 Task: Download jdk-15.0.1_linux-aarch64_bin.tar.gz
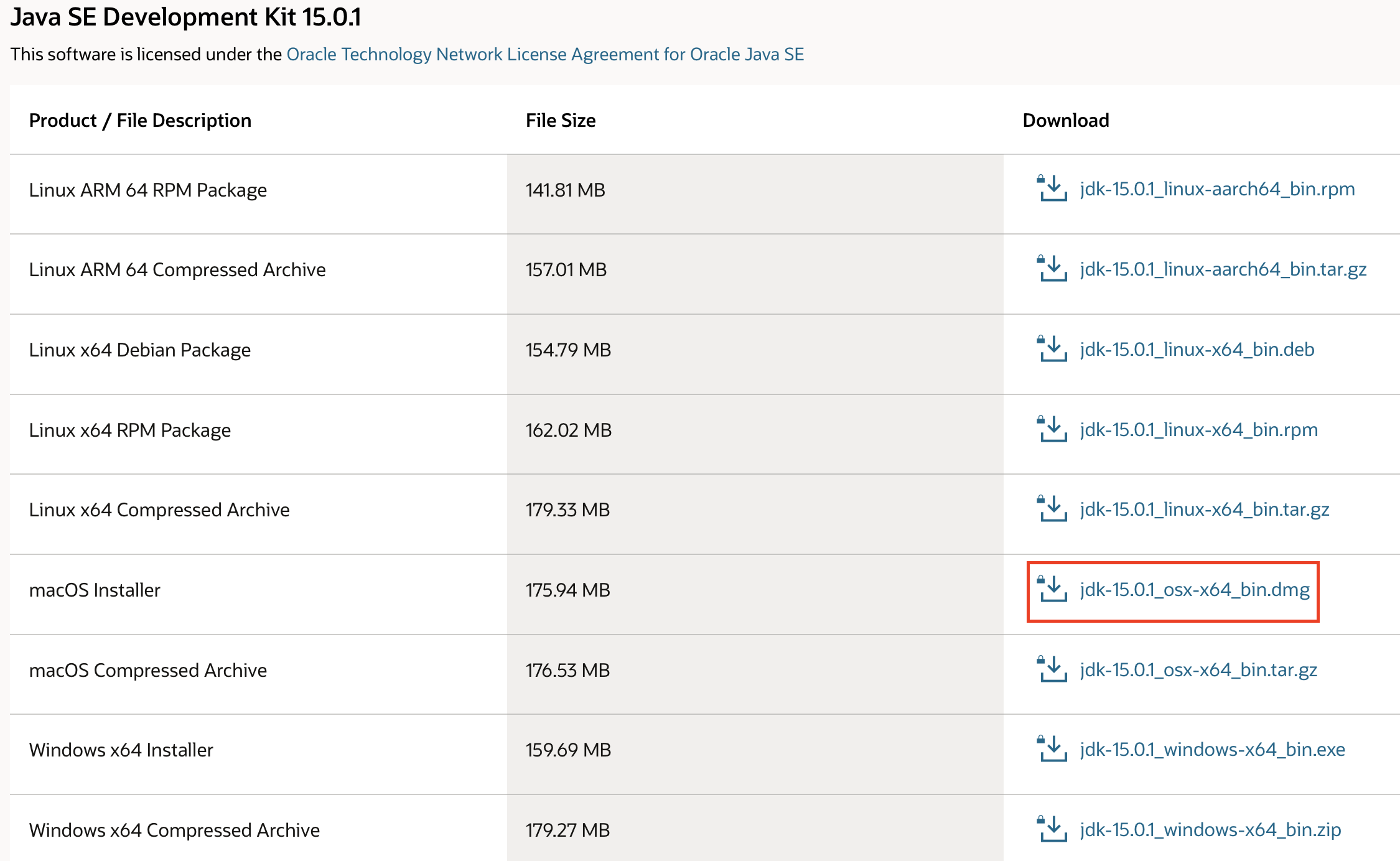click(x=1223, y=269)
